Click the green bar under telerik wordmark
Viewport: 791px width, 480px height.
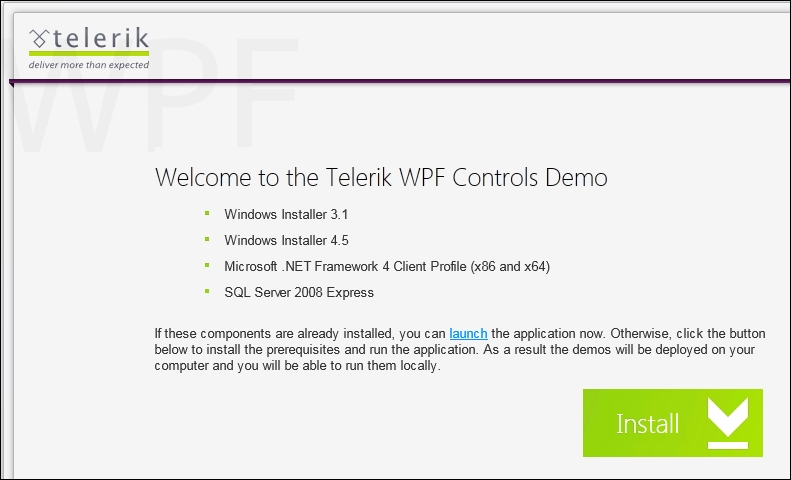pos(89,53)
